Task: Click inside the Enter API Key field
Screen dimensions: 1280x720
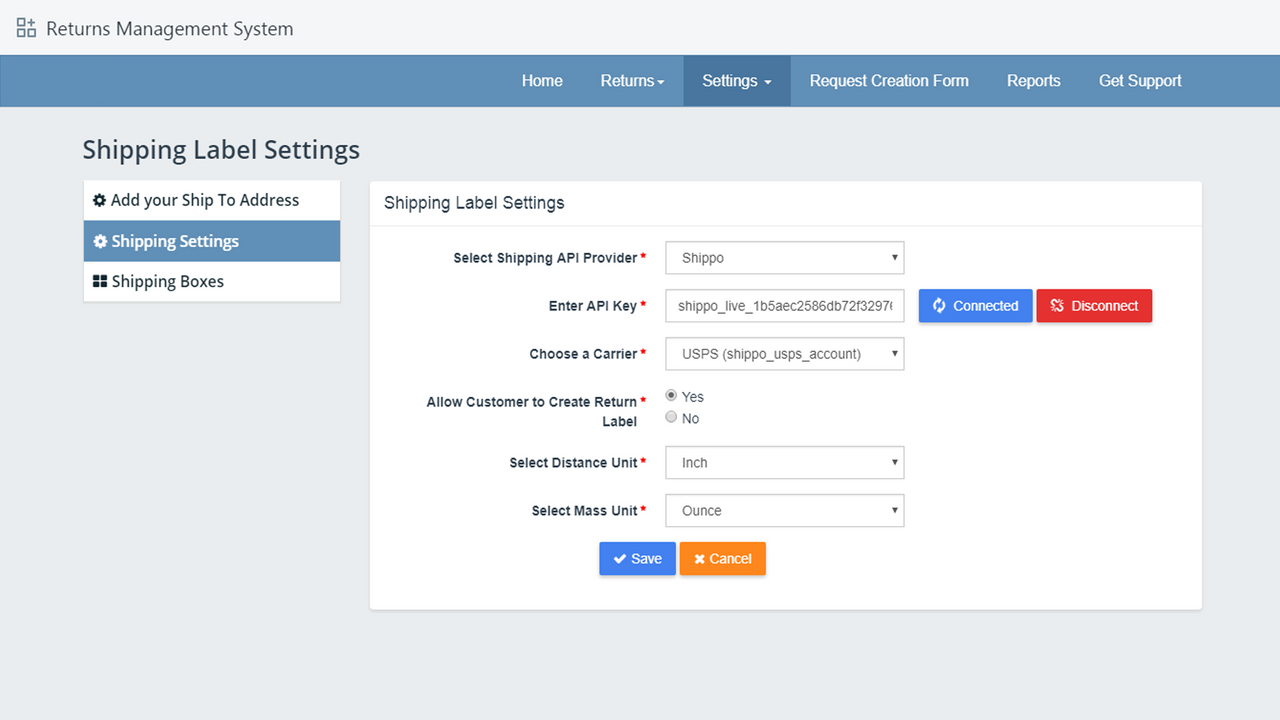Action: 784,305
